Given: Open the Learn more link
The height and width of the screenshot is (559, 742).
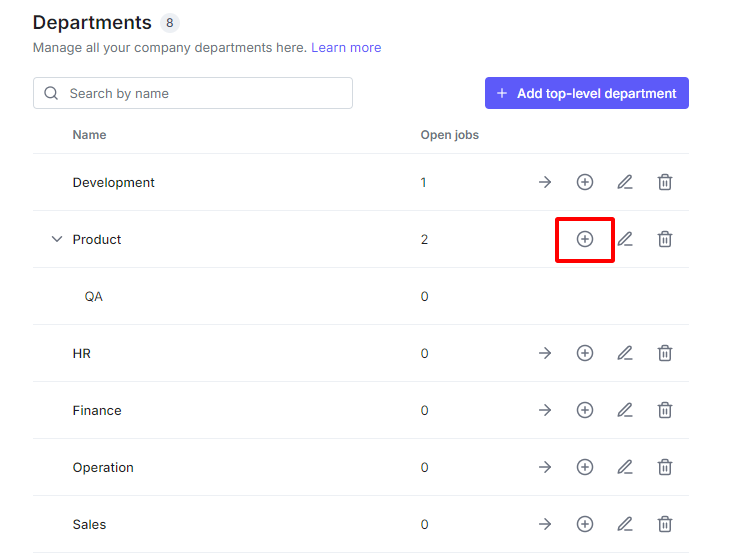Looking at the screenshot, I should pos(346,47).
